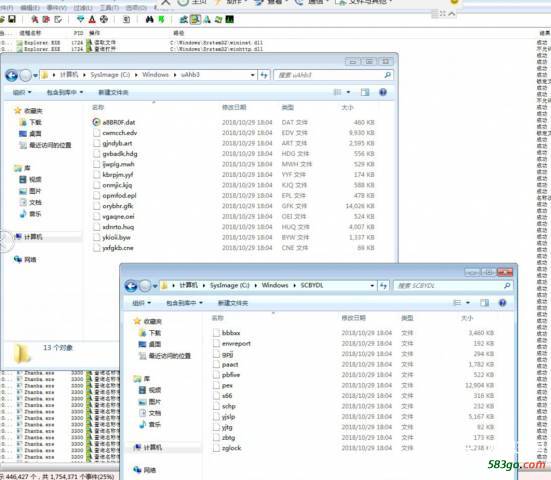
Task: Select 下载 in uAhb3 navigation pane
Action: tap(35, 122)
